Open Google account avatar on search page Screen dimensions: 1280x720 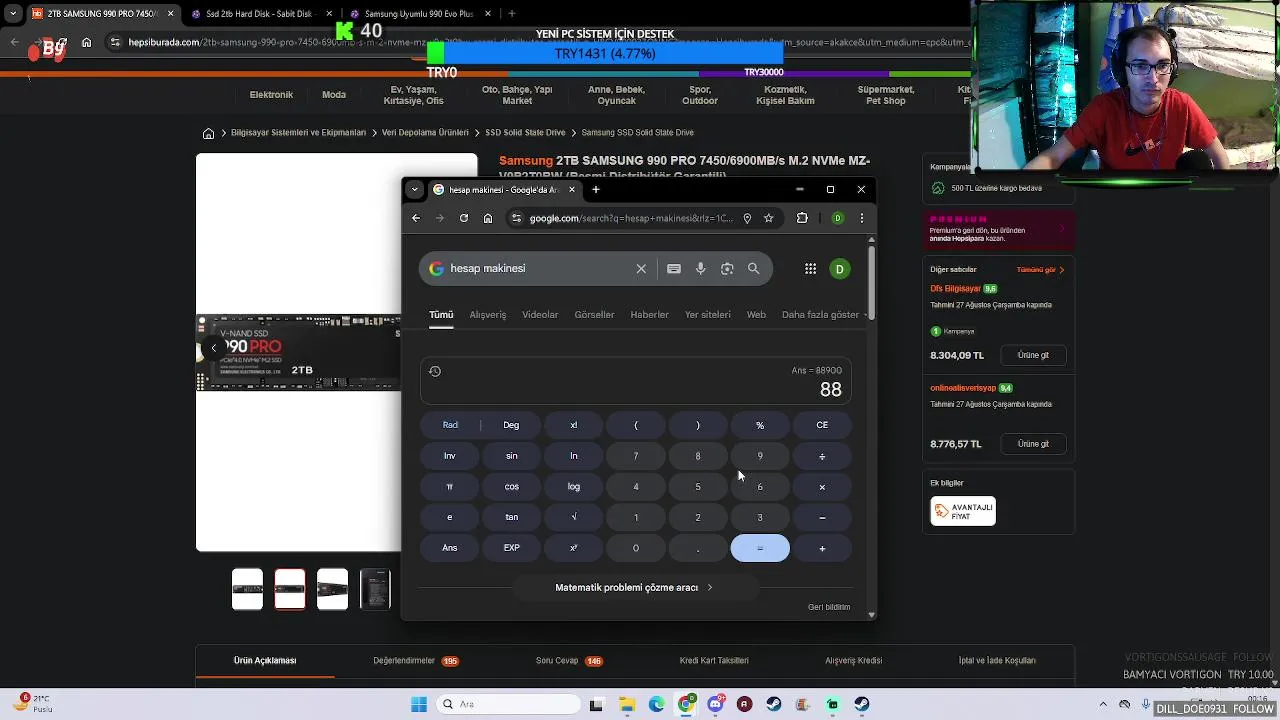[x=840, y=268]
